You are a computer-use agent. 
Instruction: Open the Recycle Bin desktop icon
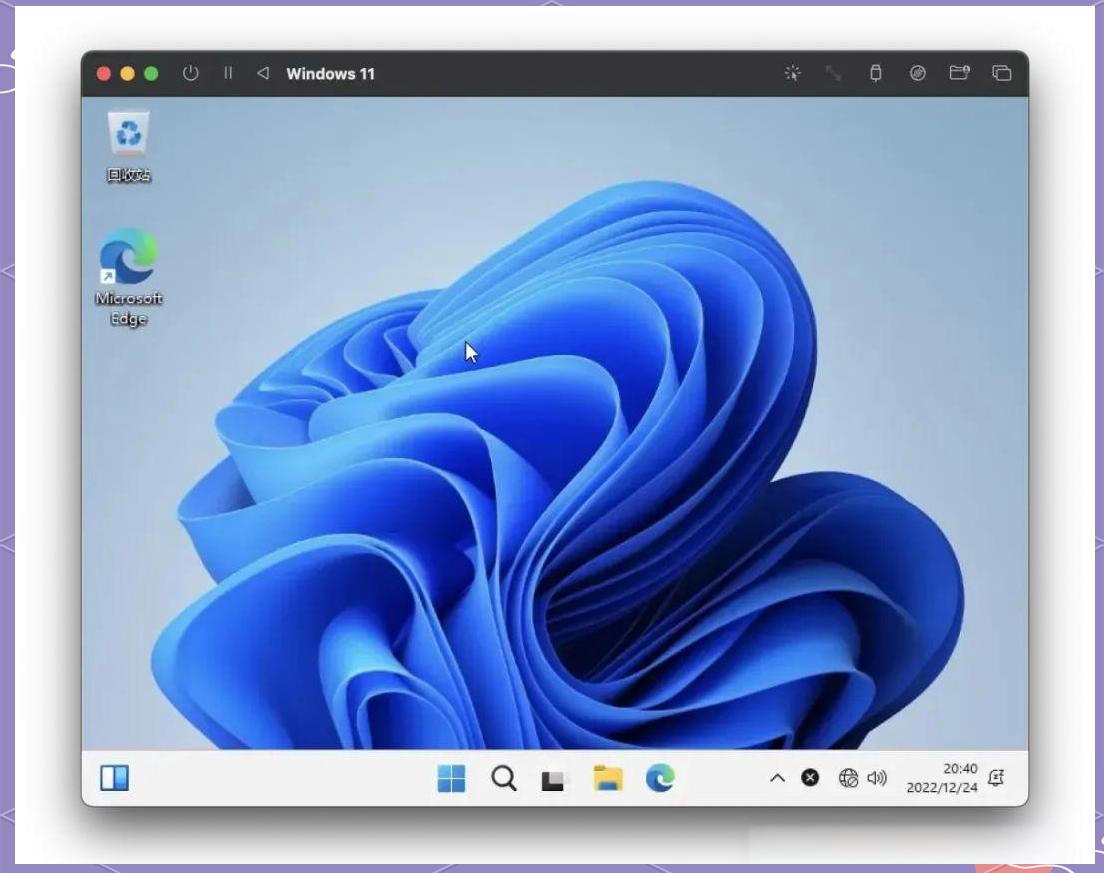coord(129,146)
